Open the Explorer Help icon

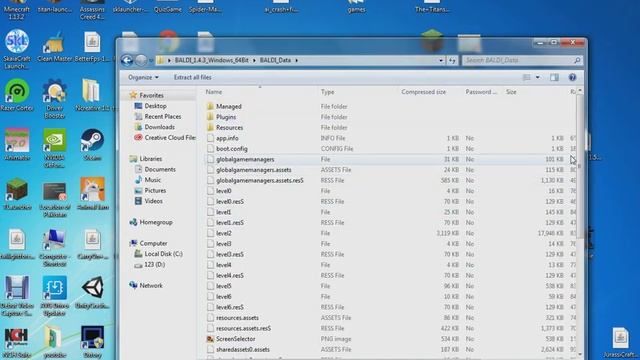click(572, 77)
